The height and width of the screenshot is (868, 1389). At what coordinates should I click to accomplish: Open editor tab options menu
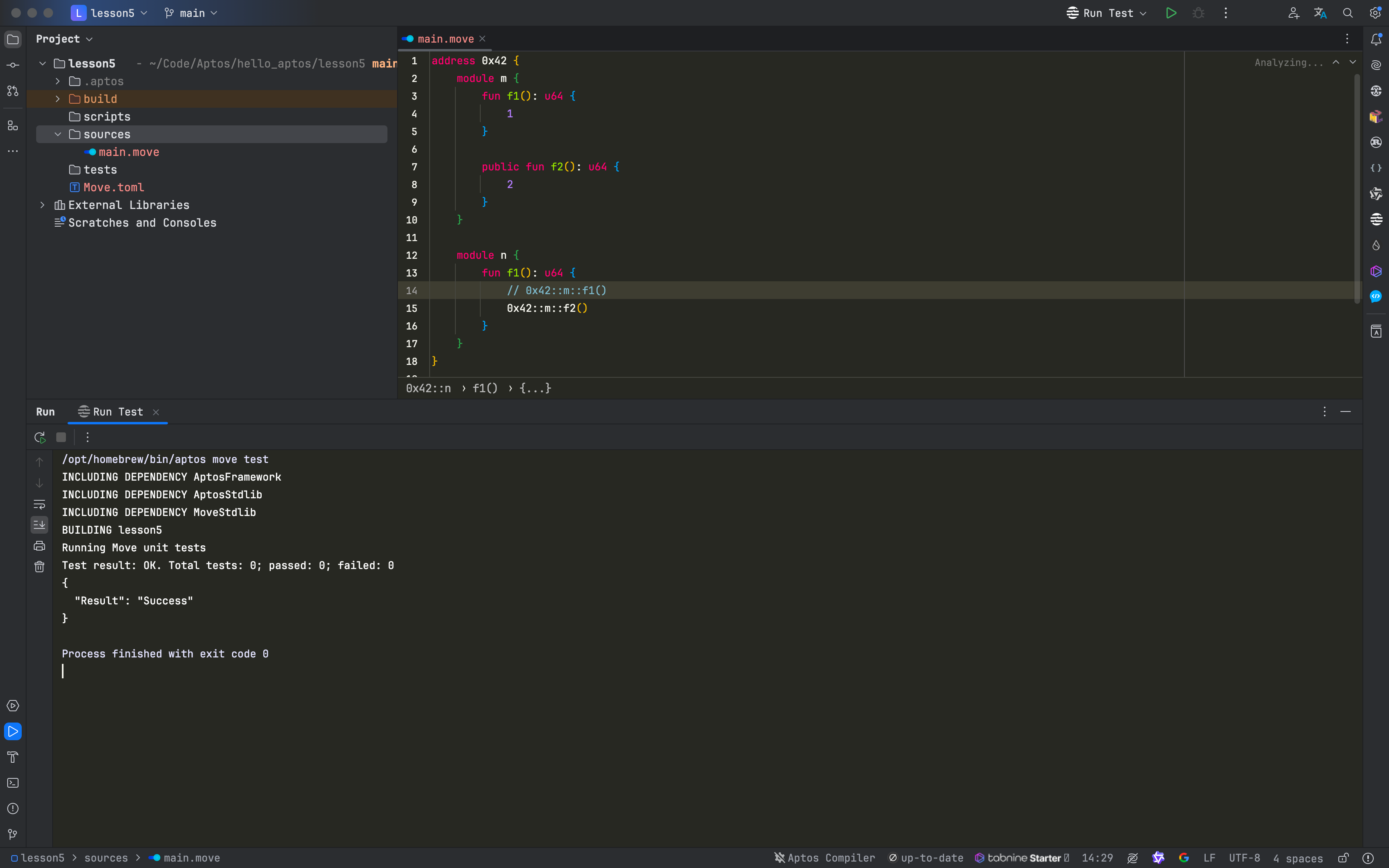1347,39
